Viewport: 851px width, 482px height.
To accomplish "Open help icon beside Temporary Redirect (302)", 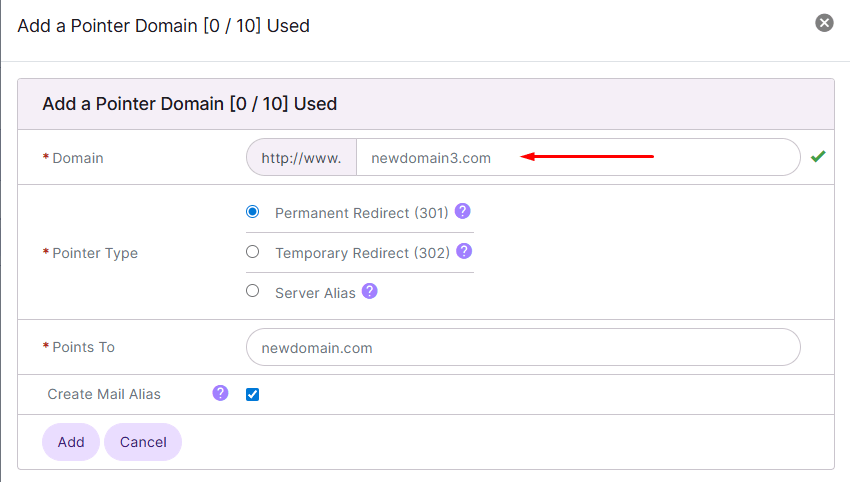I will tap(464, 251).
